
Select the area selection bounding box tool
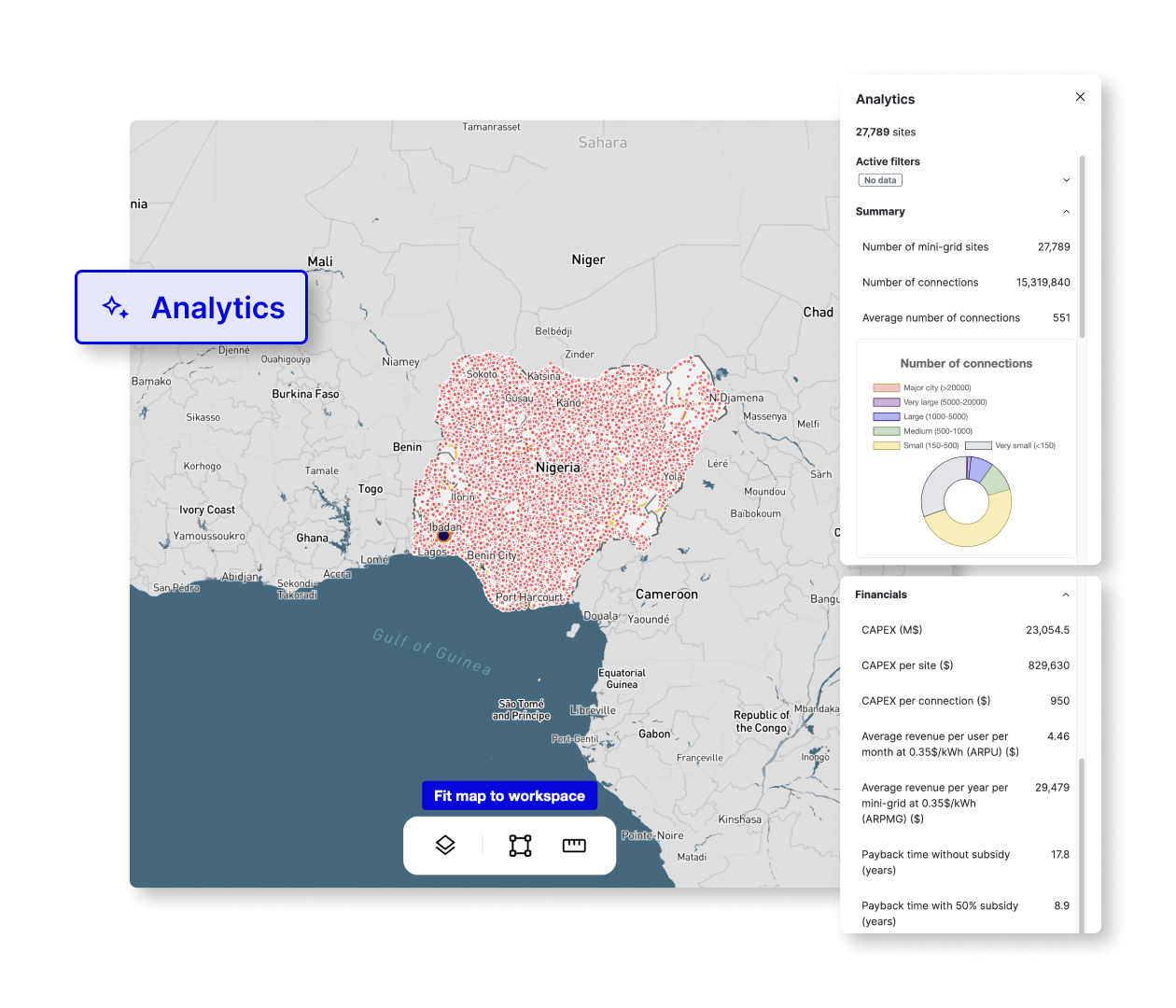click(x=520, y=846)
